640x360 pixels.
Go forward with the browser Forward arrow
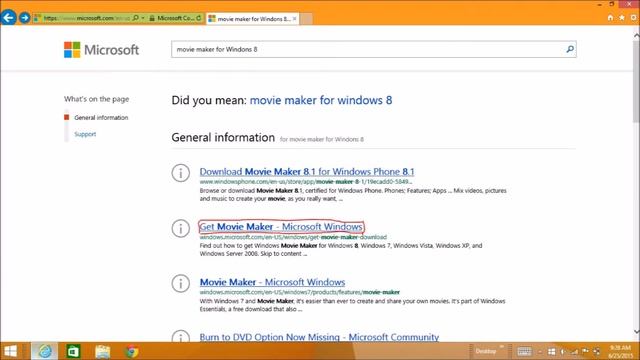[x=24, y=18]
